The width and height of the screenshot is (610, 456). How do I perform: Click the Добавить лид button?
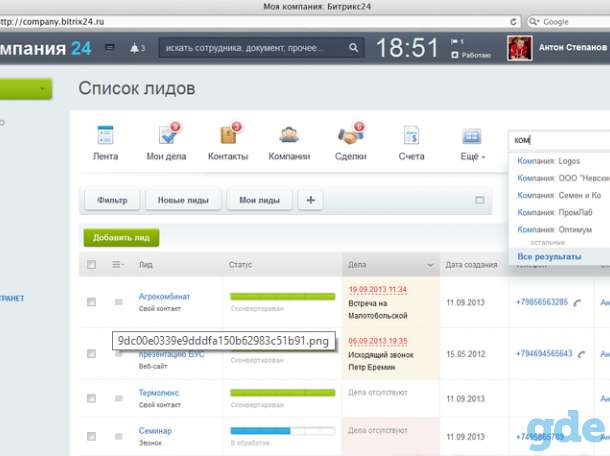[121, 237]
